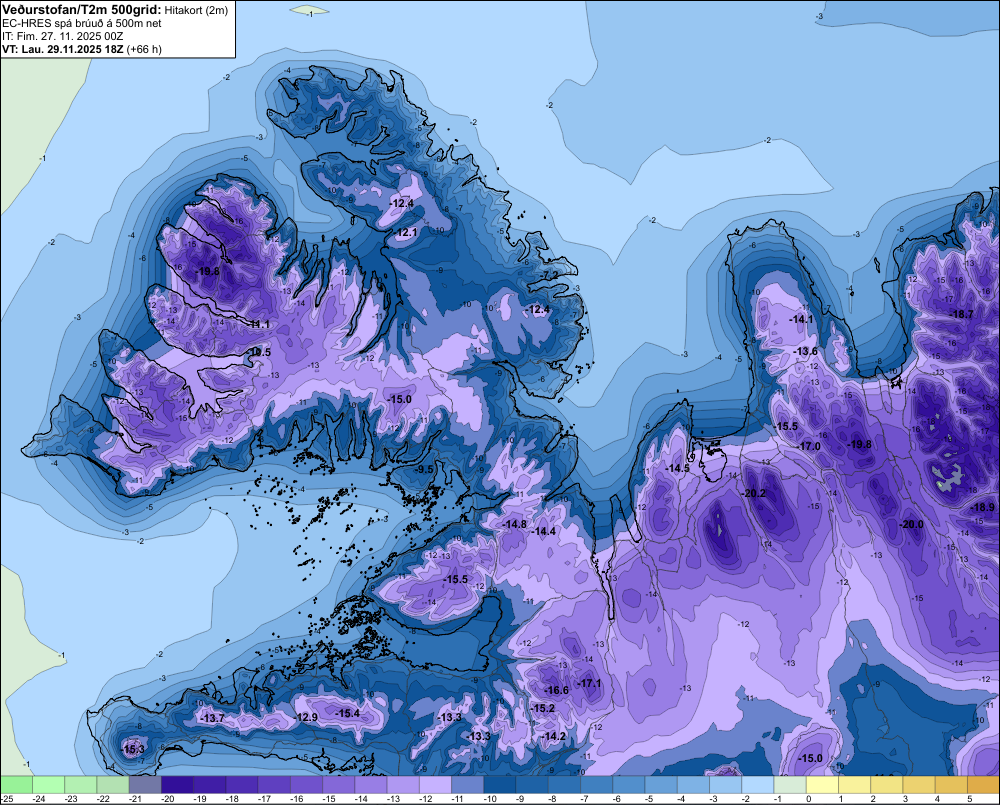Screen dimensions: 1000x805
Task: Click the -15.4 temperature value
Action: [348, 713]
